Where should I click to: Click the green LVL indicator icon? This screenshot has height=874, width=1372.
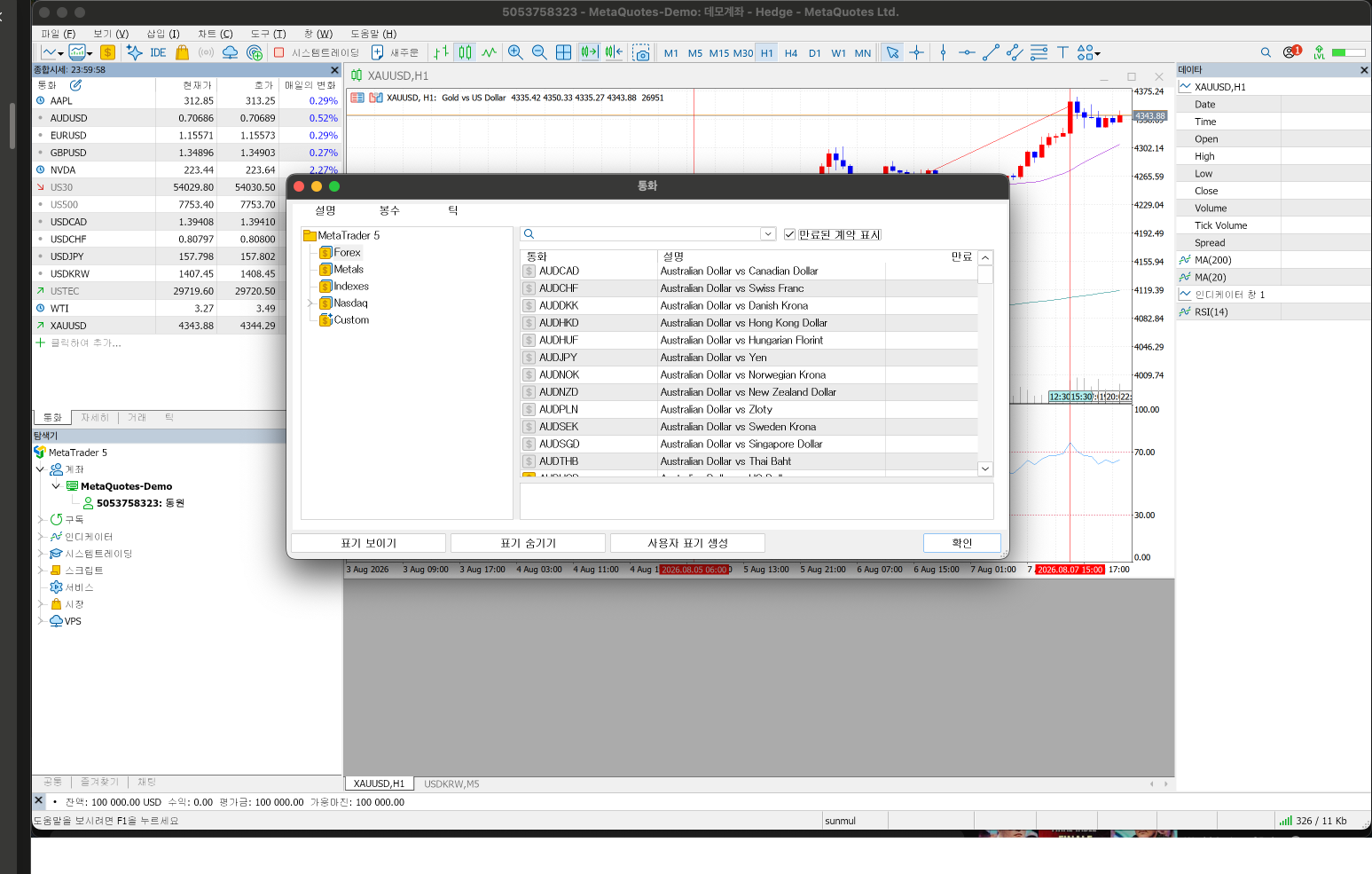[x=1319, y=52]
